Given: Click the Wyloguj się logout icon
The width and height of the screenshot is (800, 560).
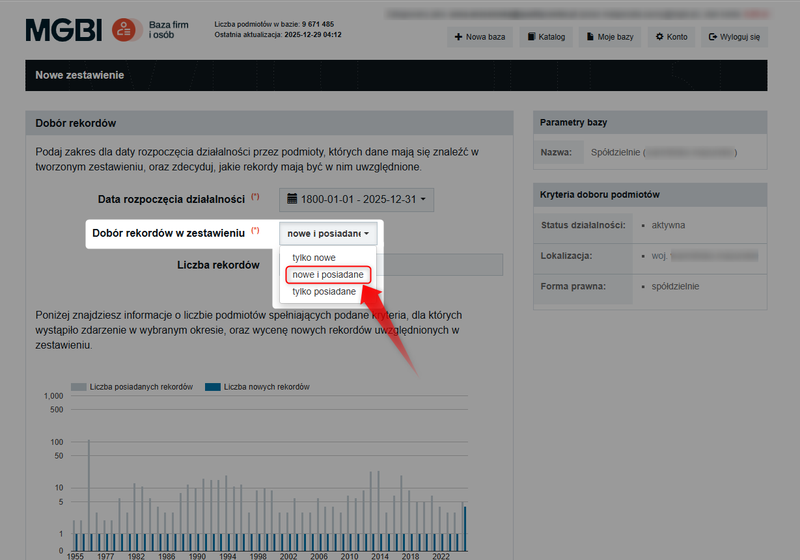Looking at the screenshot, I should pyautogui.click(x=713, y=37).
